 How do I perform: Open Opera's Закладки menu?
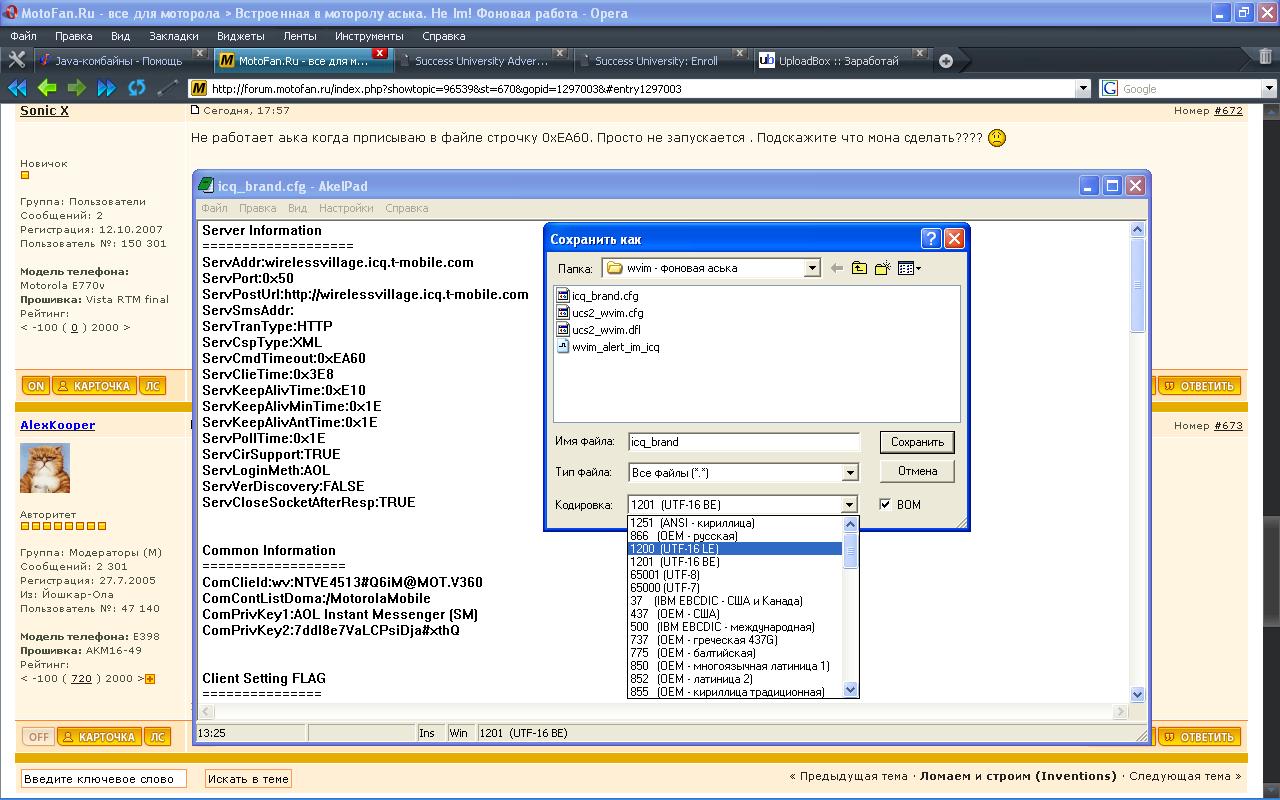point(174,36)
